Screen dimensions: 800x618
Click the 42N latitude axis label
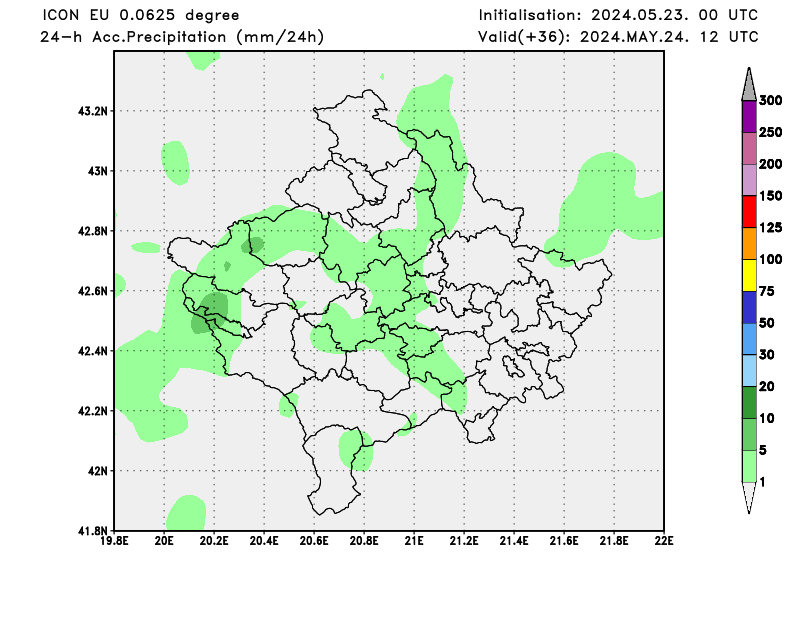(98, 471)
